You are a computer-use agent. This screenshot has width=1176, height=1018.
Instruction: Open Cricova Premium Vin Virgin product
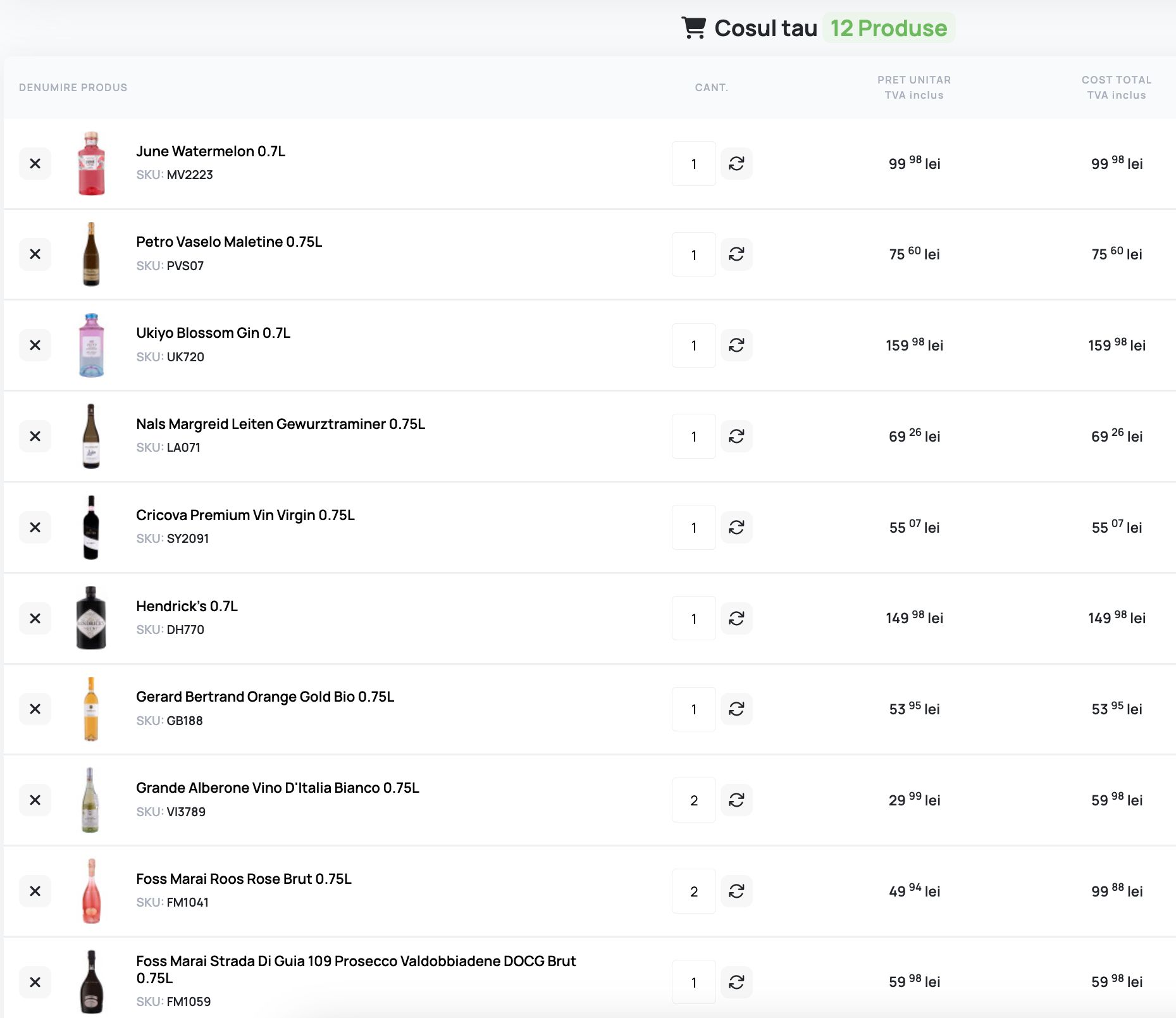click(x=245, y=515)
